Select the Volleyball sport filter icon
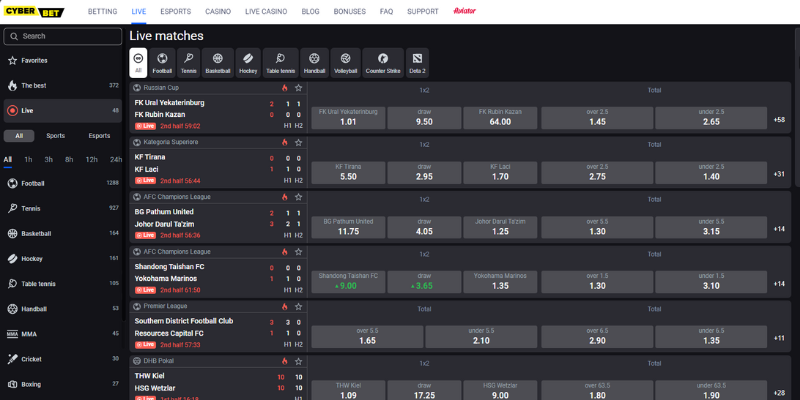The height and width of the screenshot is (400, 800). click(345, 63)
